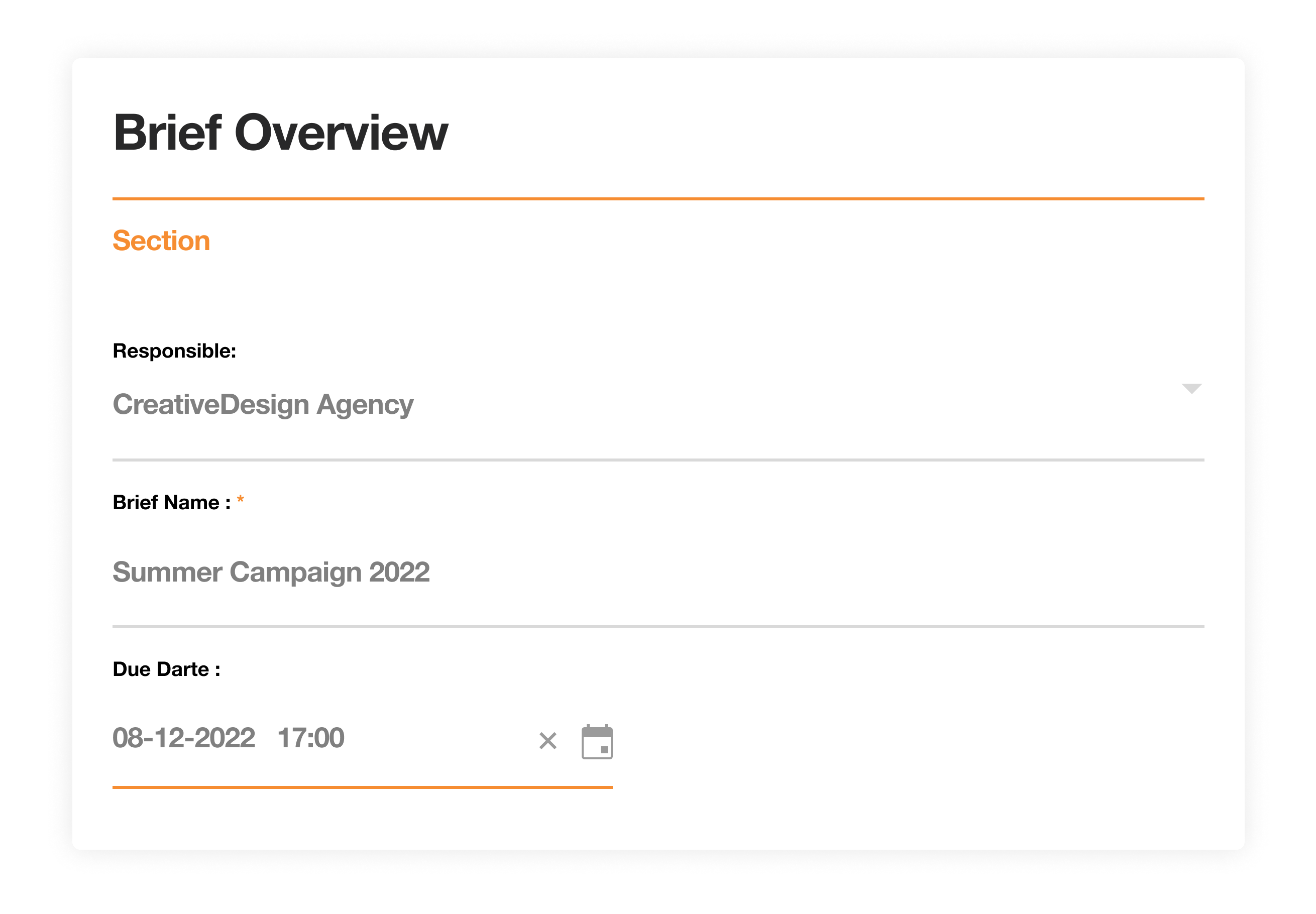Click the orange Section heading

161,241
